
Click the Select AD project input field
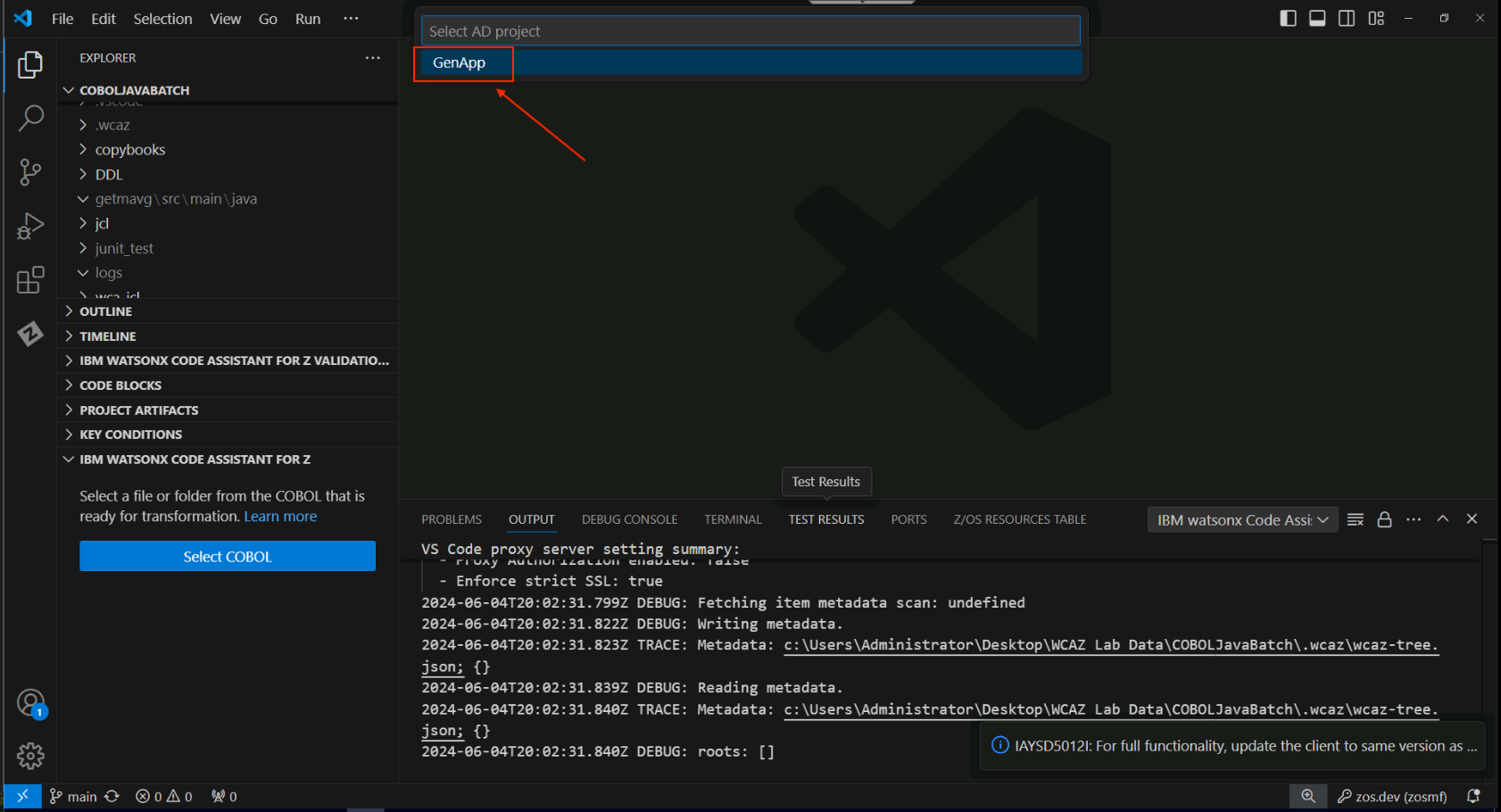[x=750, y=31]
